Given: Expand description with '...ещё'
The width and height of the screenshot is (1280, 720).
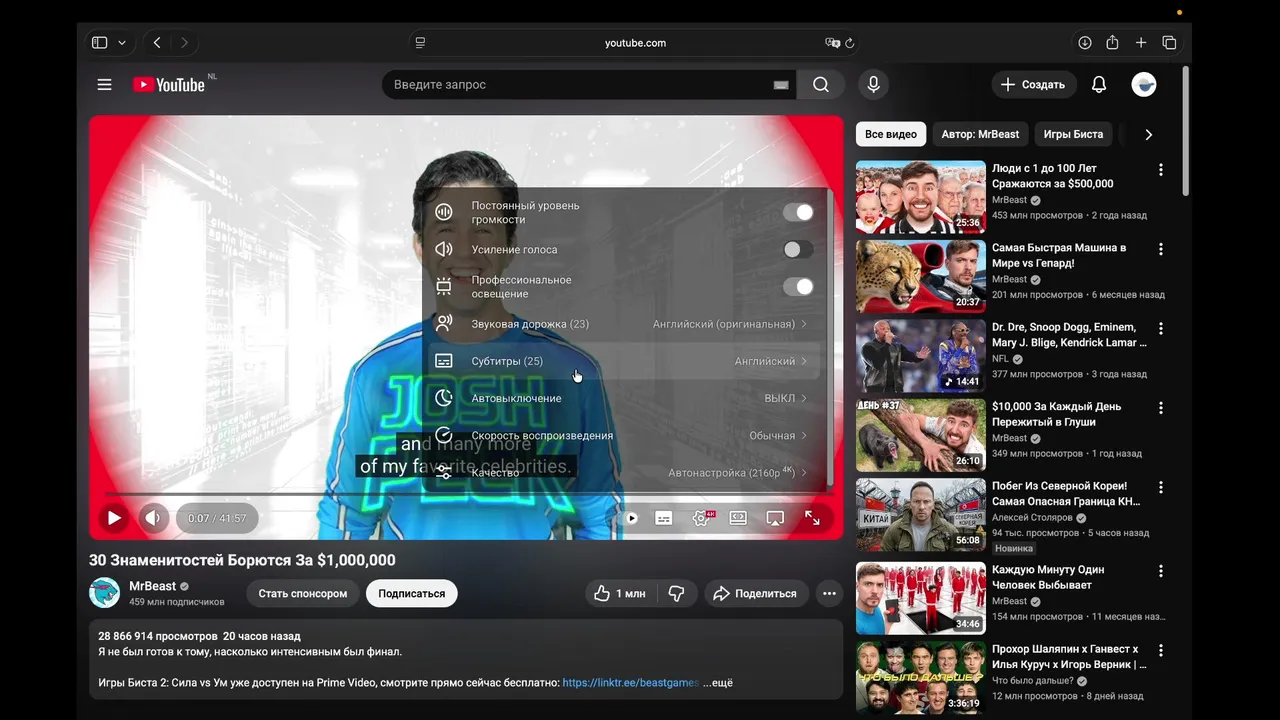Looking at the screenshot, I should 717,683.
